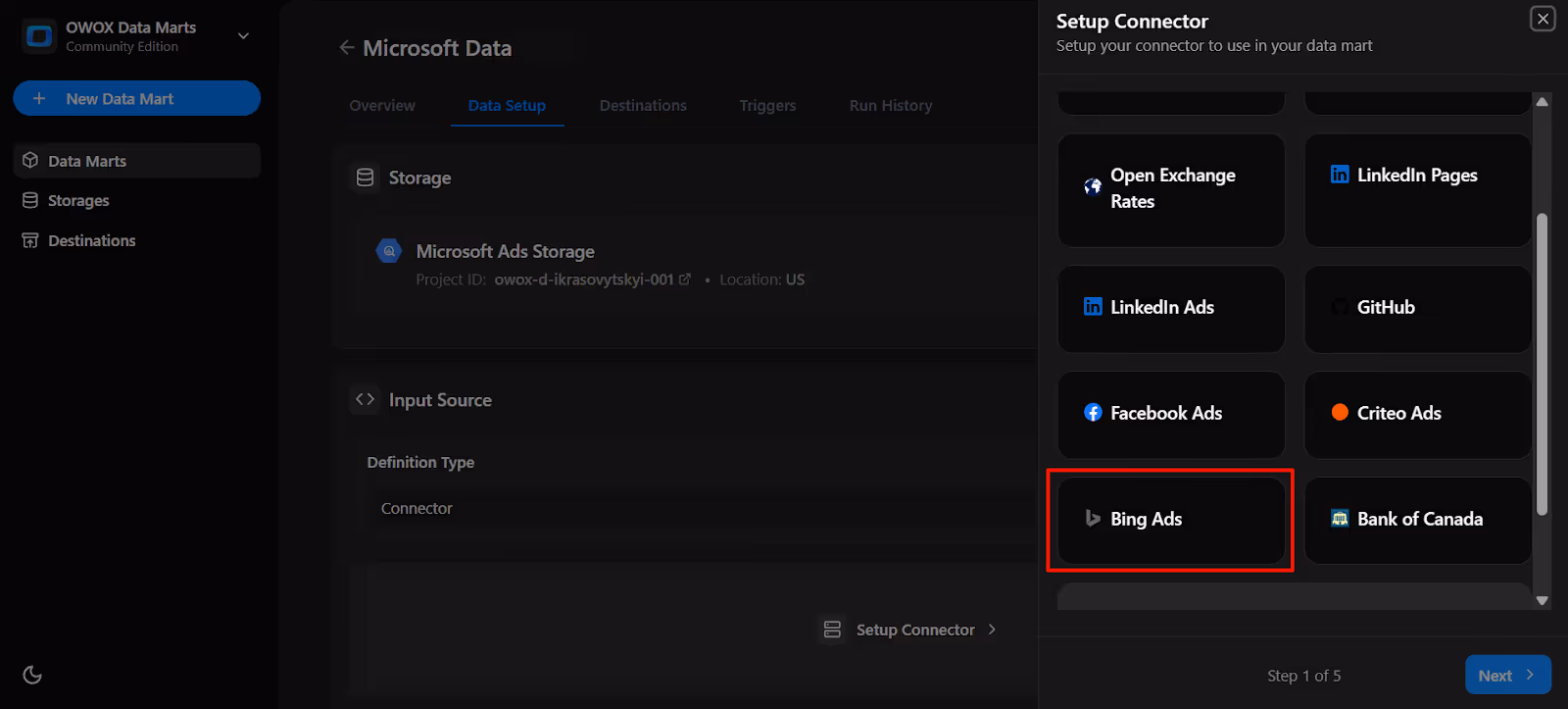
Task: Create a New Data Mart
Action: [136, 98]
